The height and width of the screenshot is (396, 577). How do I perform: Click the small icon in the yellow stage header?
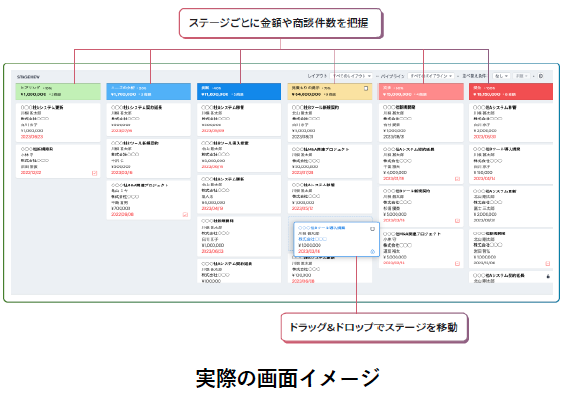click(366, 88)
